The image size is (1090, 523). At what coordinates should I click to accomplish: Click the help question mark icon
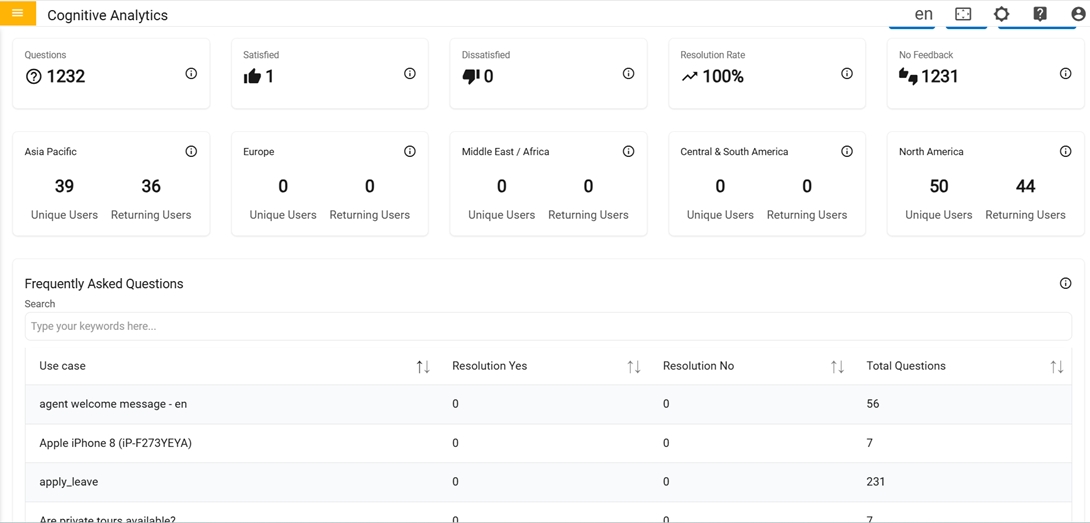[1040, 14]
